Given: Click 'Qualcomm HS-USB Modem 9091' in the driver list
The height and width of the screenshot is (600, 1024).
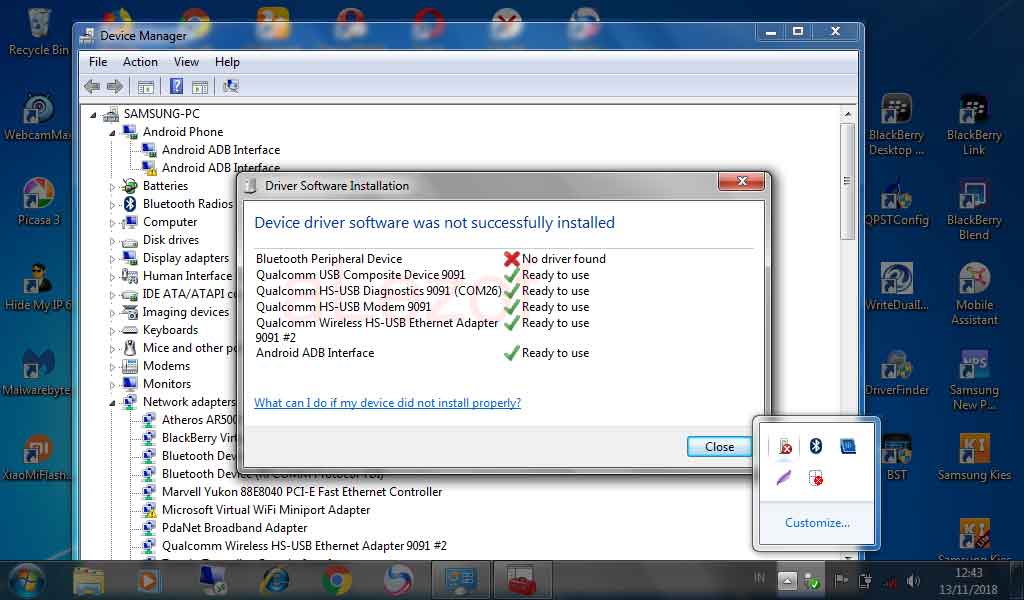Looking at the screenshot, I should click(344, 307).
